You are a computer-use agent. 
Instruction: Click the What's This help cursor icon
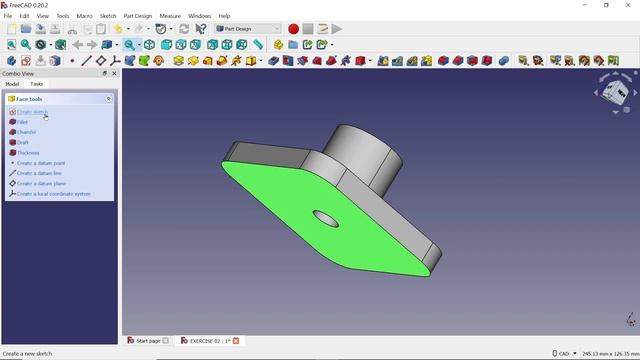tap(200, 29)
